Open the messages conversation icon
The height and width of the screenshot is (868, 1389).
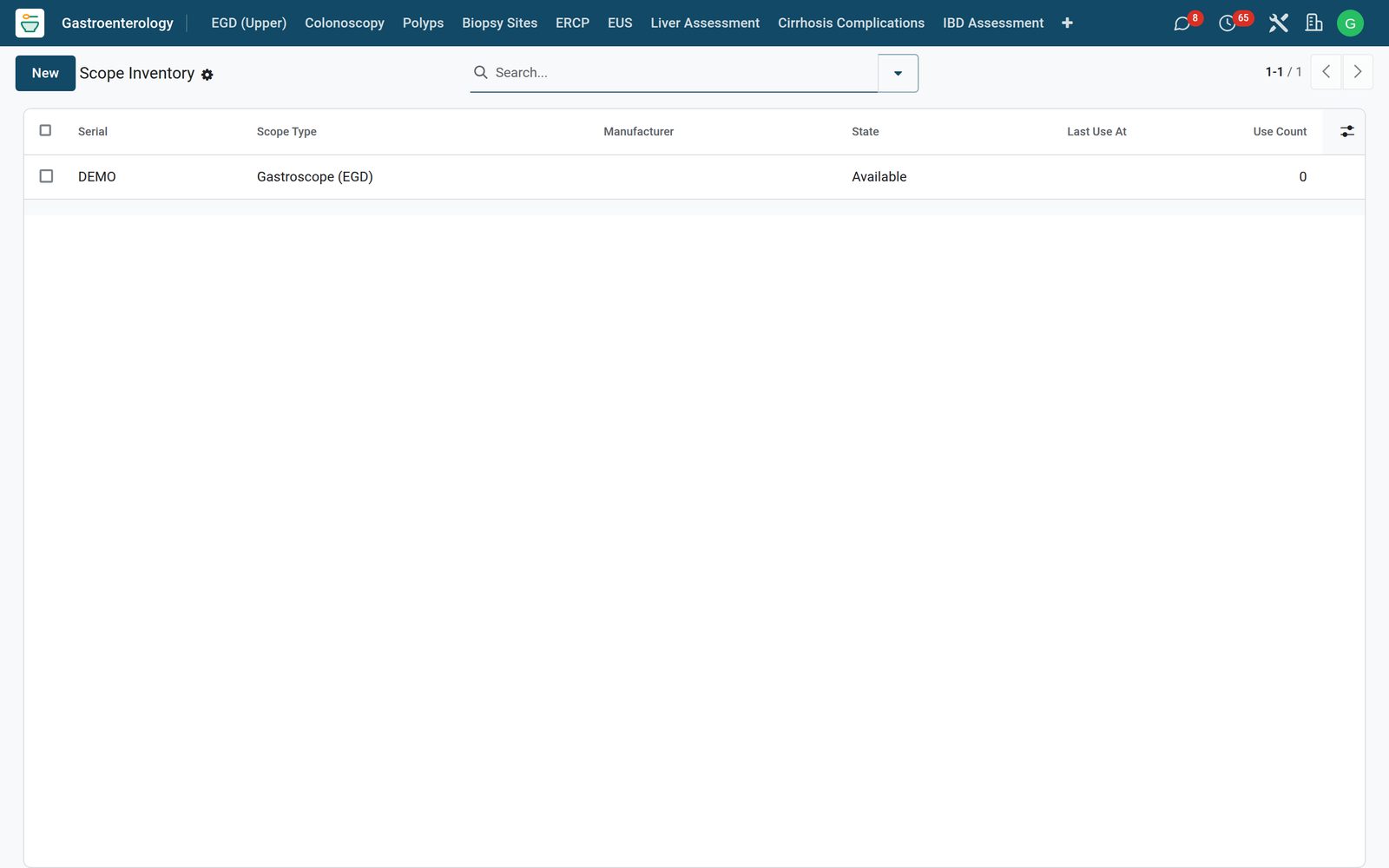(1182, 23)
